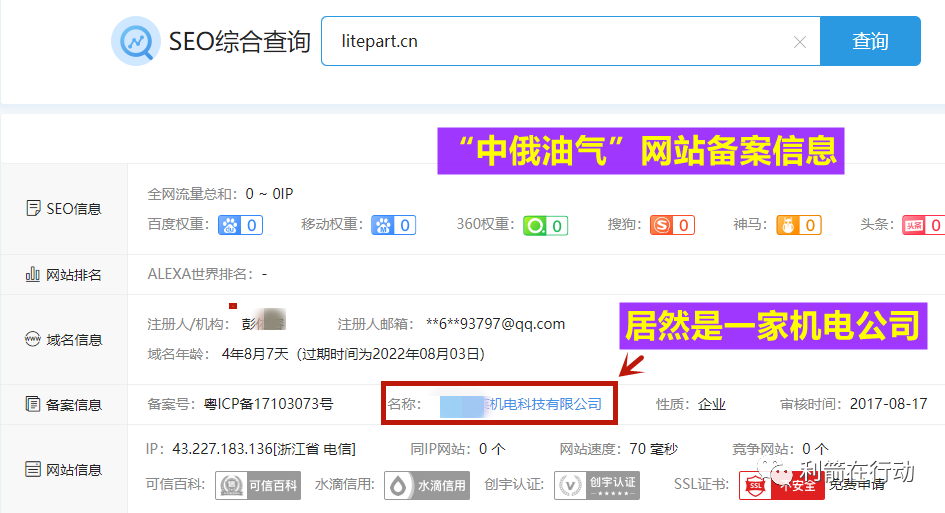Click the 注册人/机构 registrant name
This screenshot has height=513, width=945.
[x=263, y=323]
